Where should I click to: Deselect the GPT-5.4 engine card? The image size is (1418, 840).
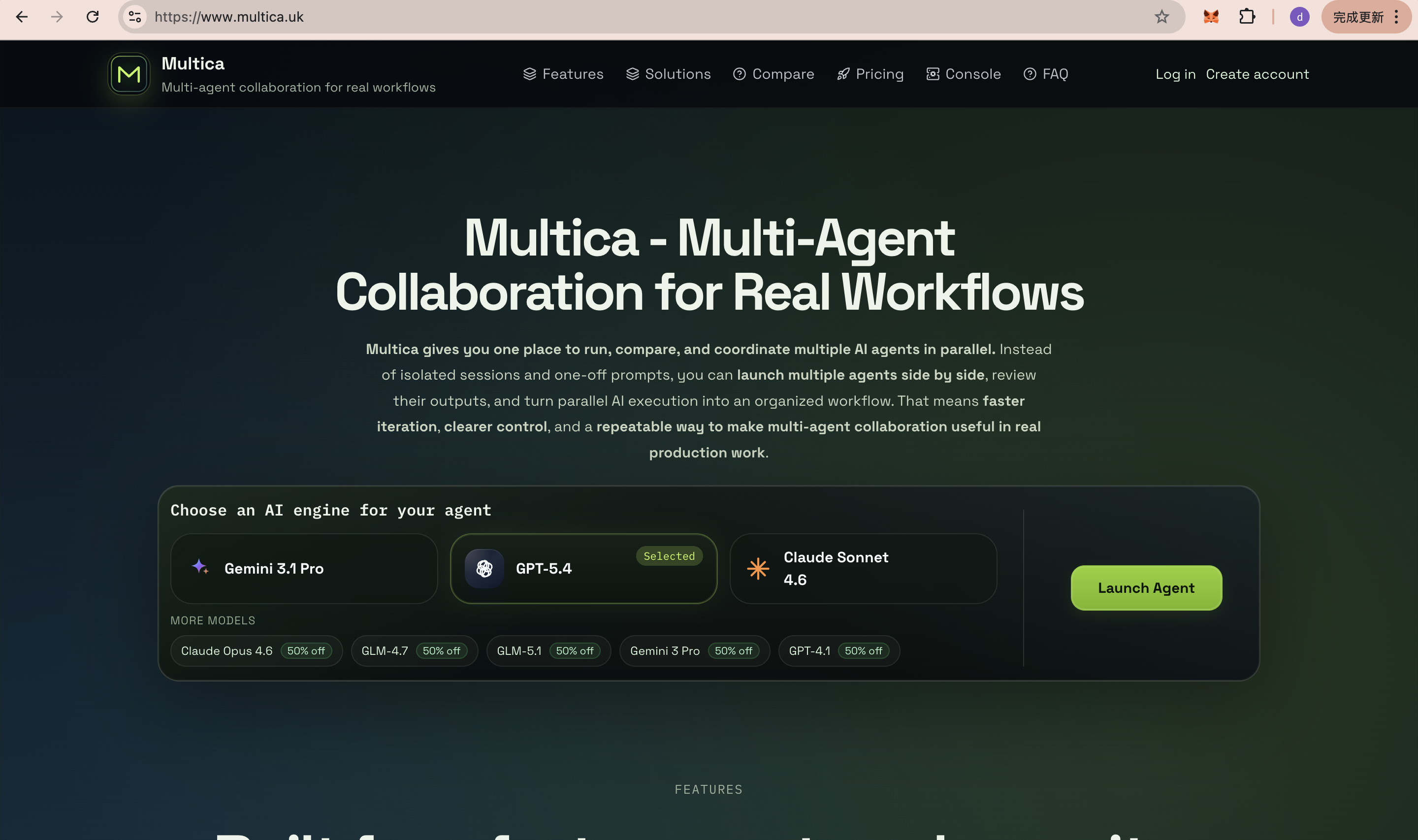583,568
